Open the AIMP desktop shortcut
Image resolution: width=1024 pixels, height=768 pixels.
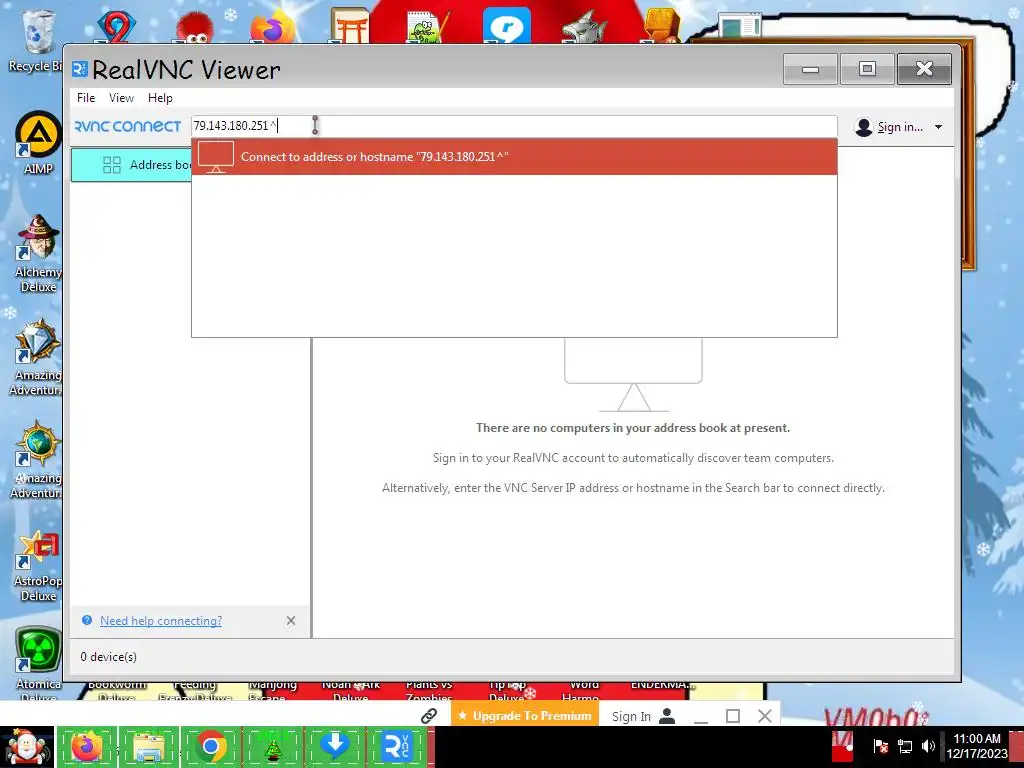click(38, 142)
